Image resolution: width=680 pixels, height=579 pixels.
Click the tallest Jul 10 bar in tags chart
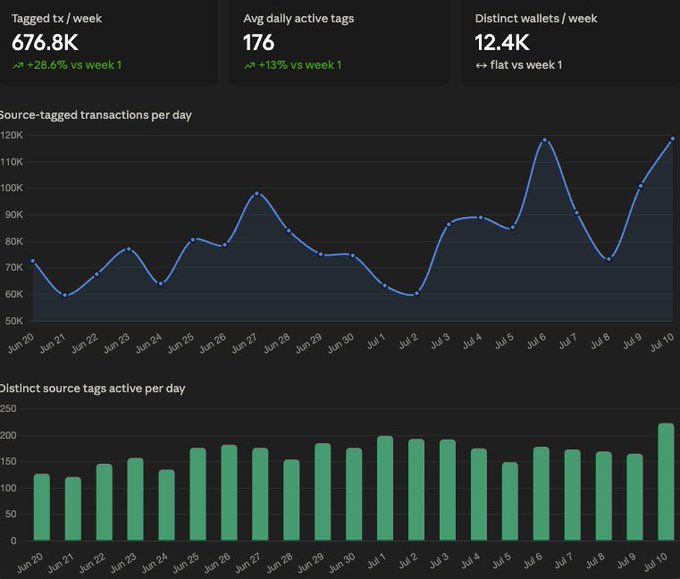666,482
